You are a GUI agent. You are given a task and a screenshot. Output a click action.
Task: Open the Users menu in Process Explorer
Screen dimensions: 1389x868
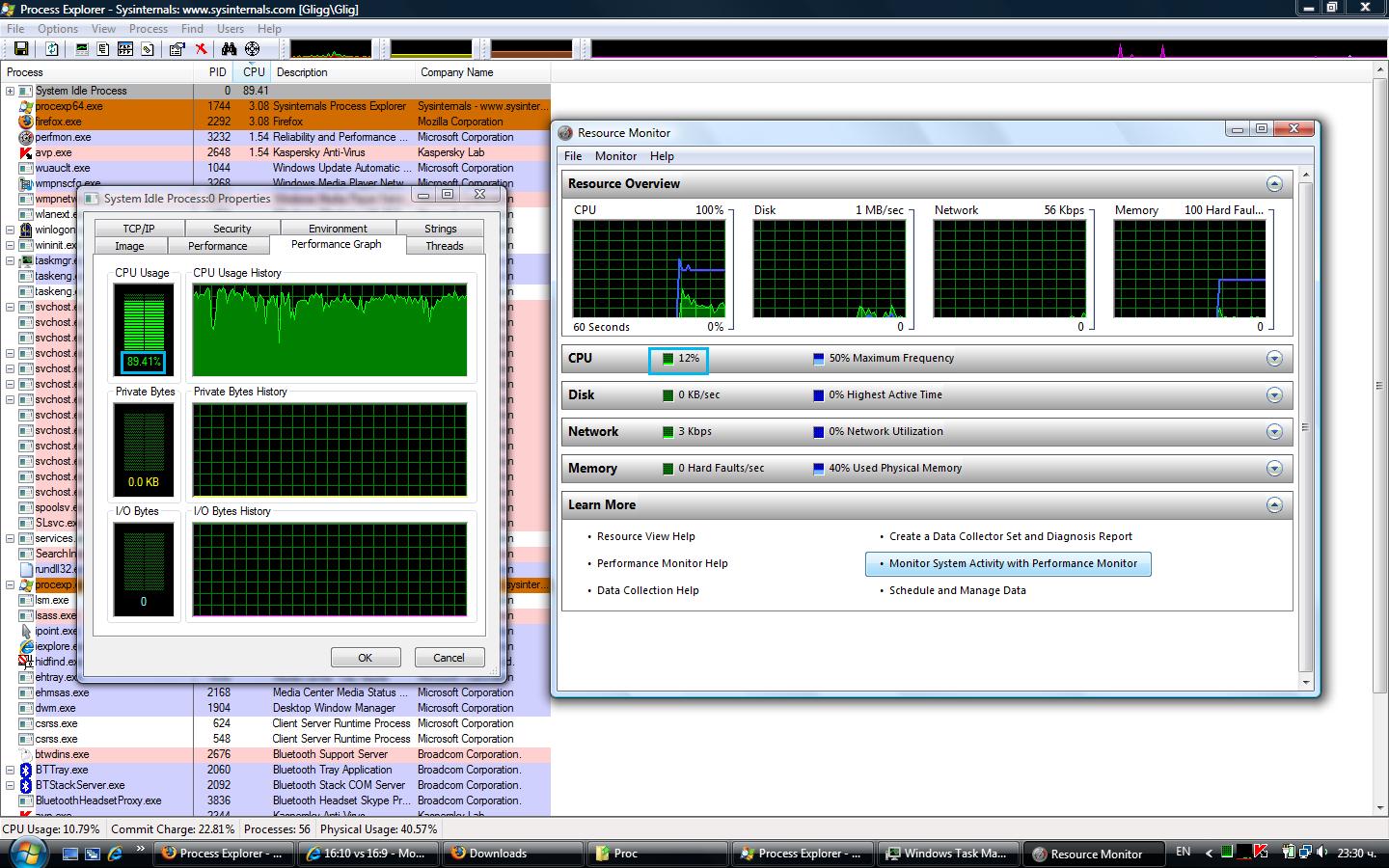pos(231,29)
